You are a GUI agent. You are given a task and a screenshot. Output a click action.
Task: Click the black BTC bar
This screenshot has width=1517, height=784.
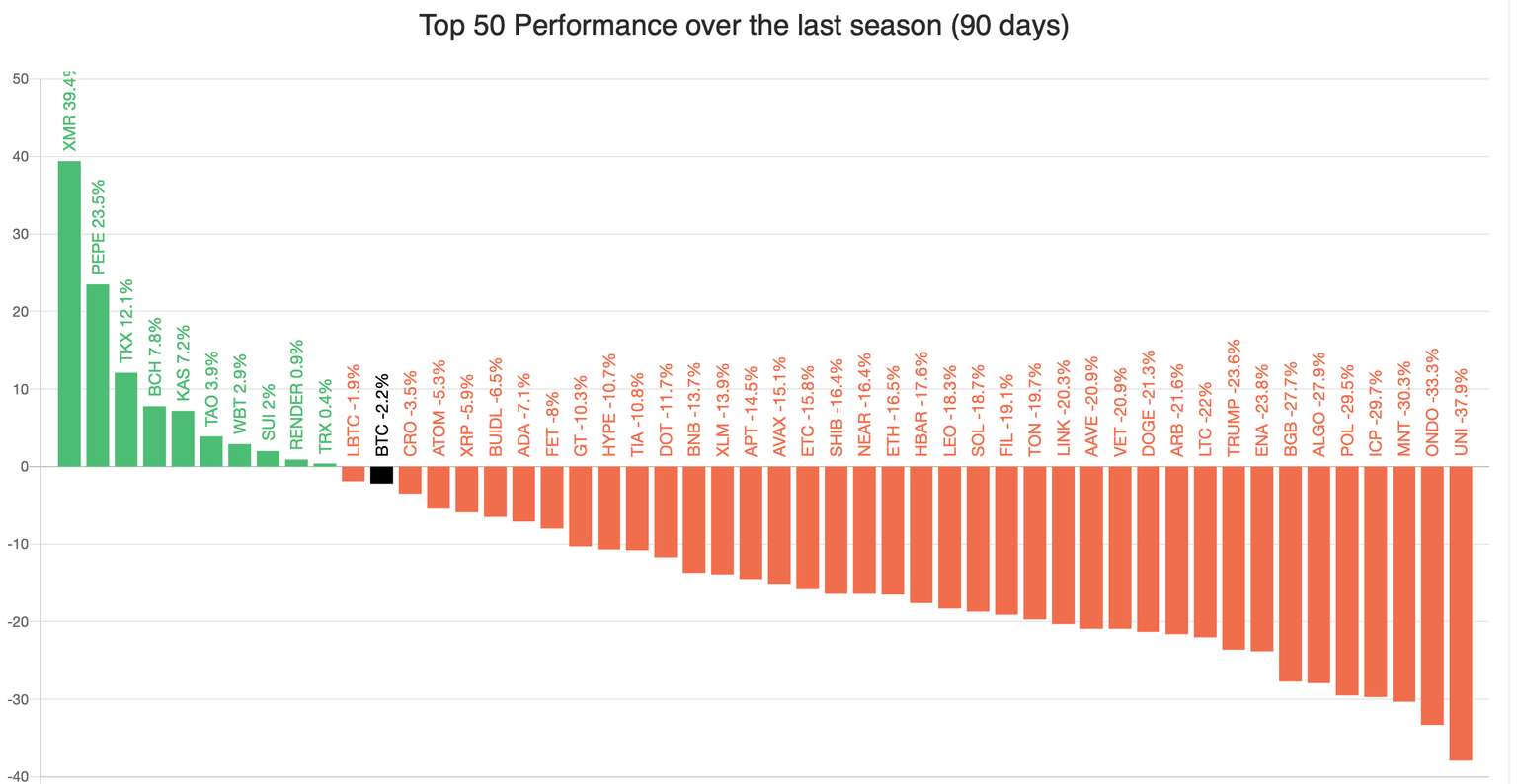[381, 475]
